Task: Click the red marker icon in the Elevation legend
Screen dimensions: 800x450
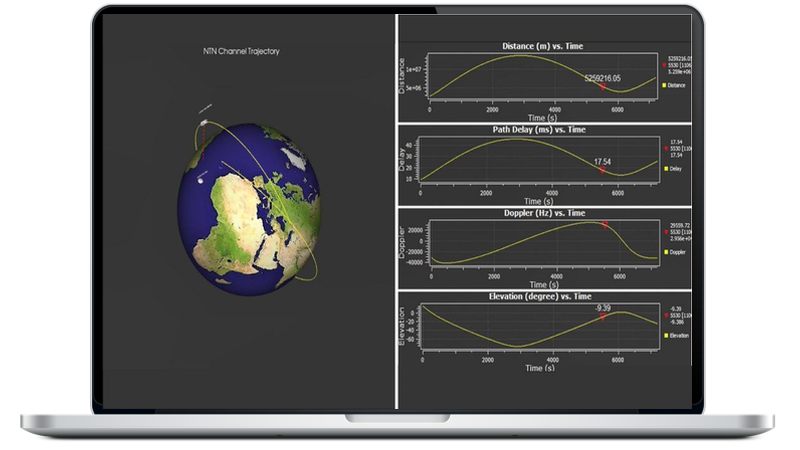Action: point(664,316)
